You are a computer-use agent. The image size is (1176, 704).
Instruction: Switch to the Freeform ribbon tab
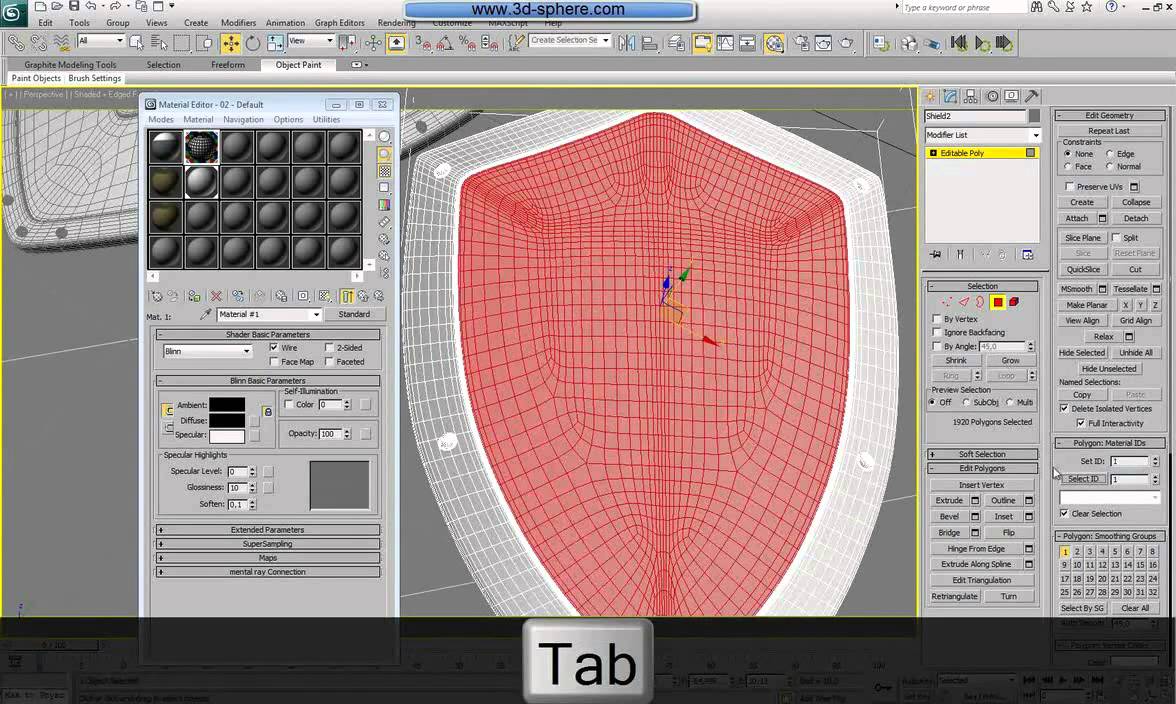(227, 65)
